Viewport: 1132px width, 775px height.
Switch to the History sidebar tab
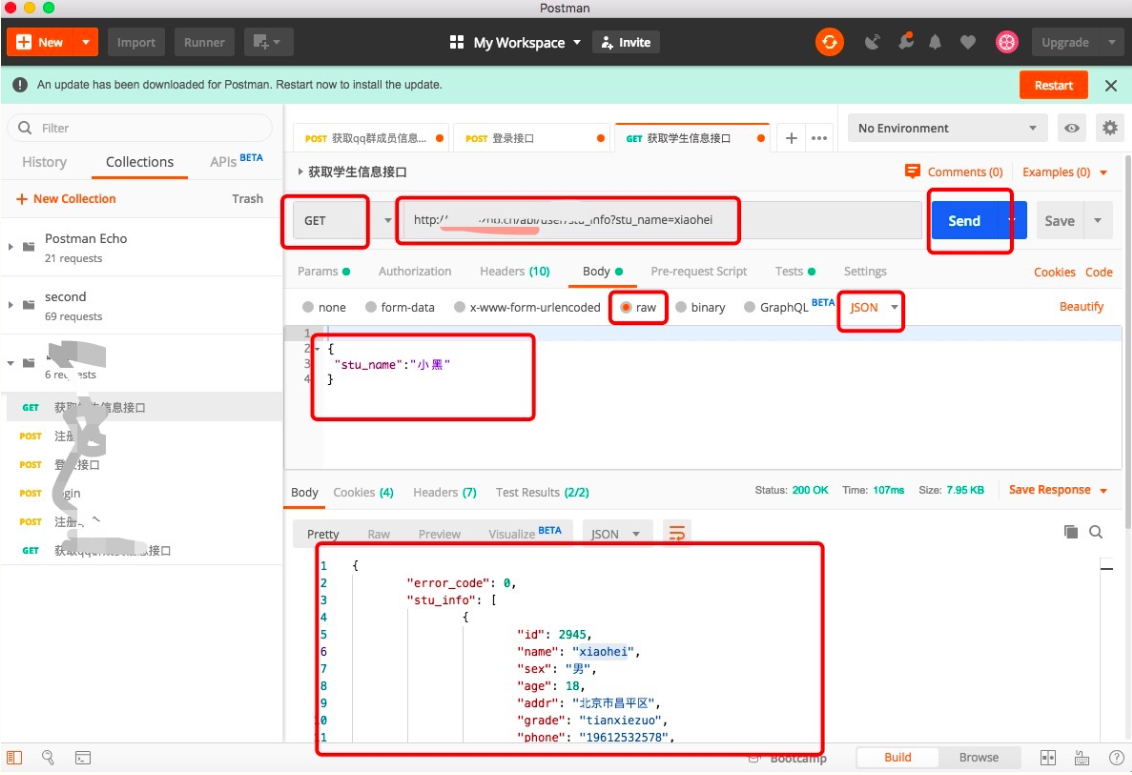point(44,162)
